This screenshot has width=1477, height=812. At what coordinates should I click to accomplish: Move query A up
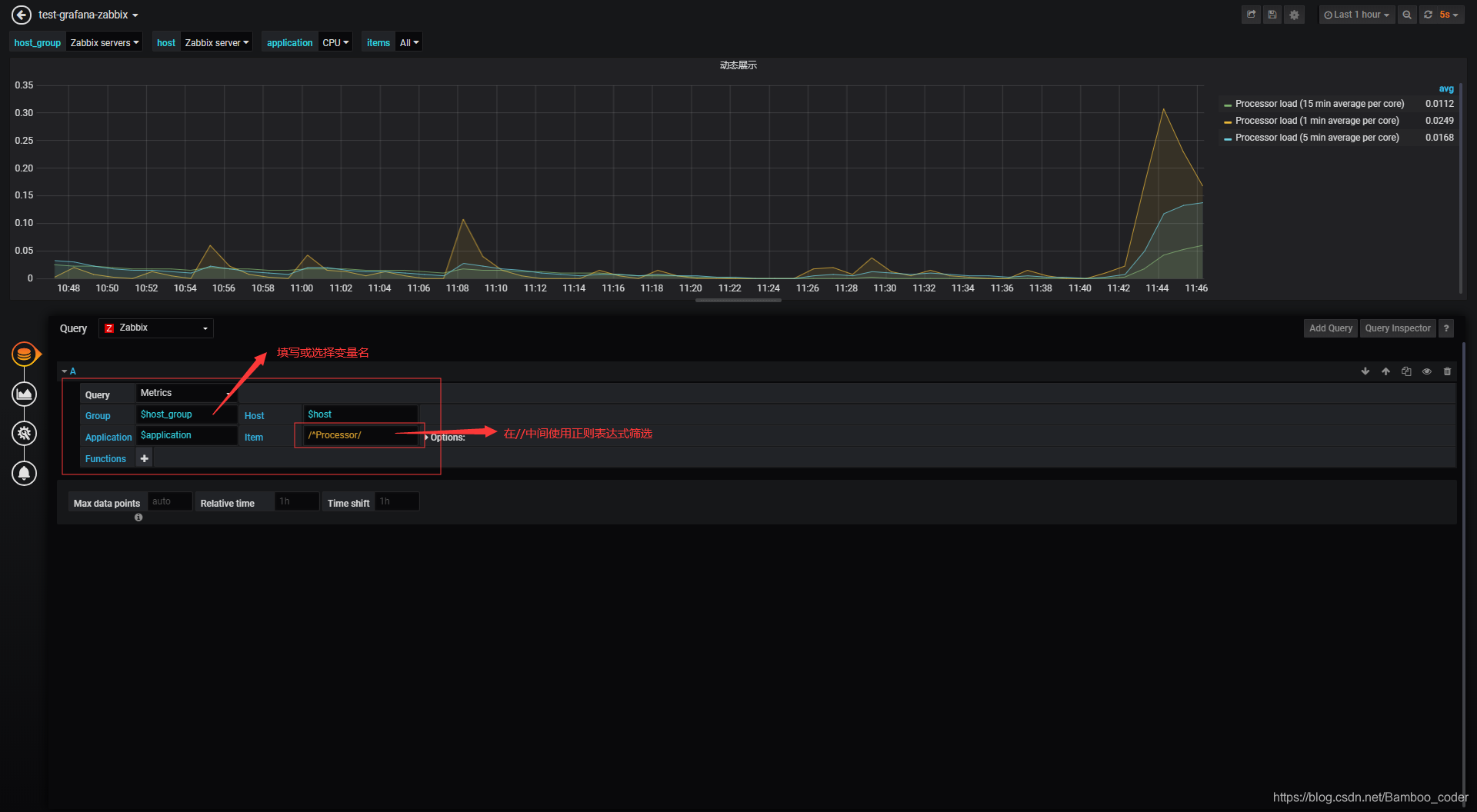coord(1385,371)
